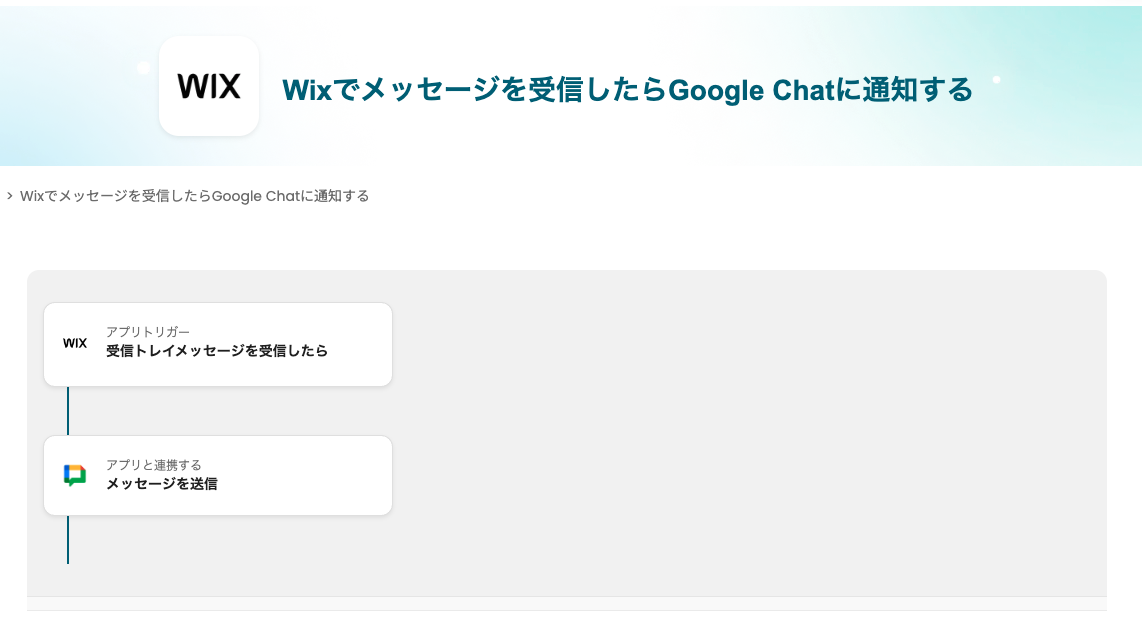
Task: Open the メッセージを送信 action step
Action: (x=162, y=484)
